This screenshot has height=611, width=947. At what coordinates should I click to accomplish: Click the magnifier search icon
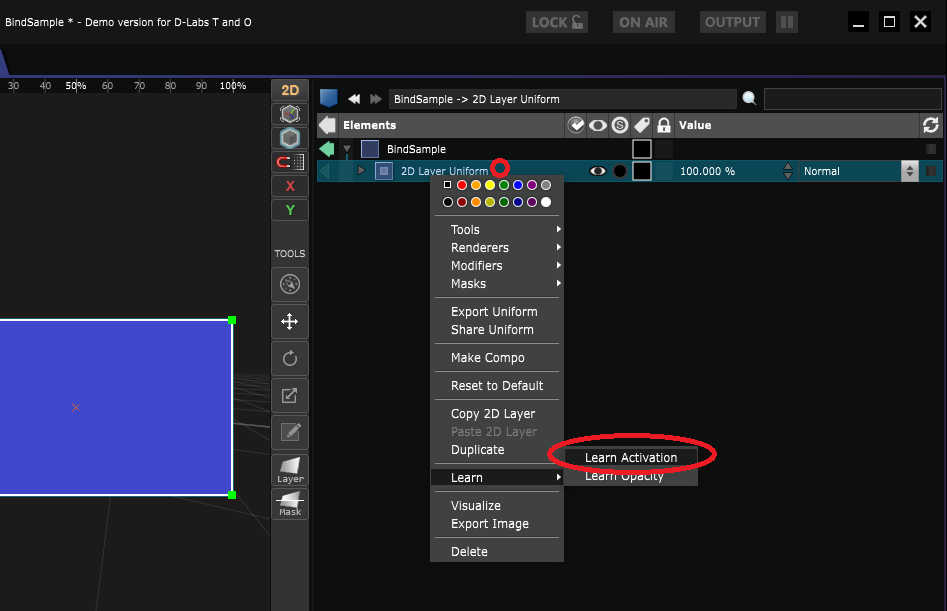click(750, 98)
